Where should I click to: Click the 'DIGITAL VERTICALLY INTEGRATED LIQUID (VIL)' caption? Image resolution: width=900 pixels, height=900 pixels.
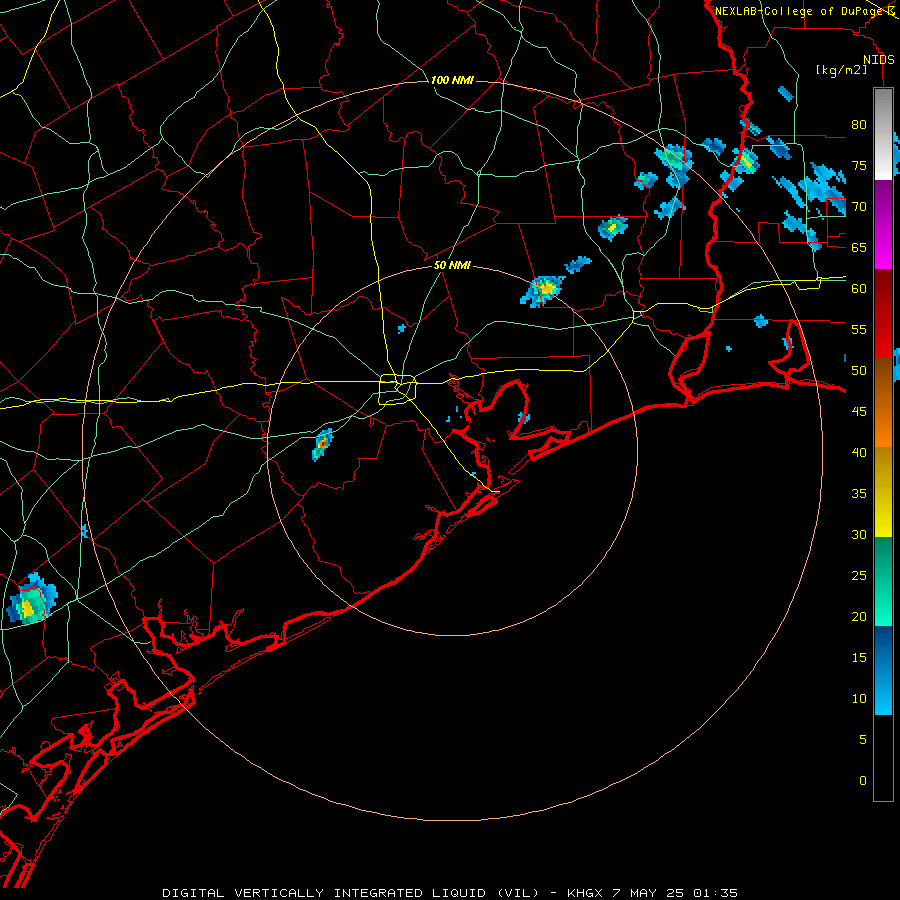coord(351,893)
